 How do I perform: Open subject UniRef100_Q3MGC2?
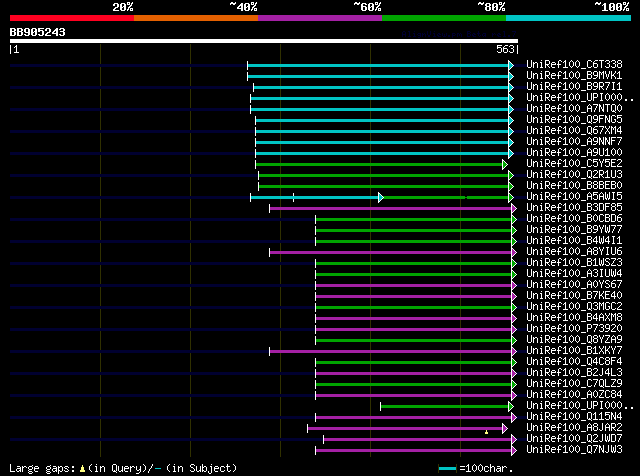pyautogui.click(x=574, y=307)
